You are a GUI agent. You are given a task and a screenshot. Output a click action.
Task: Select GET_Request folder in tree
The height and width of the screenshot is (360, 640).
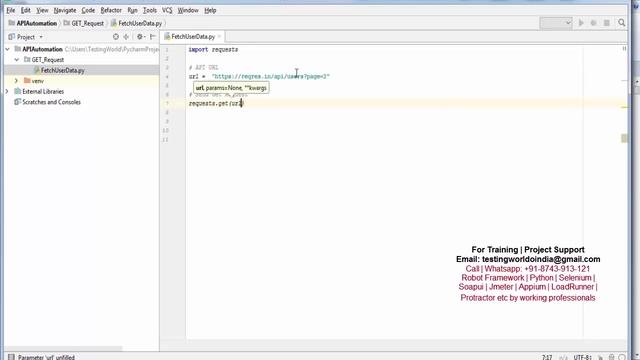pyautogui.click(x=48, y=60)
